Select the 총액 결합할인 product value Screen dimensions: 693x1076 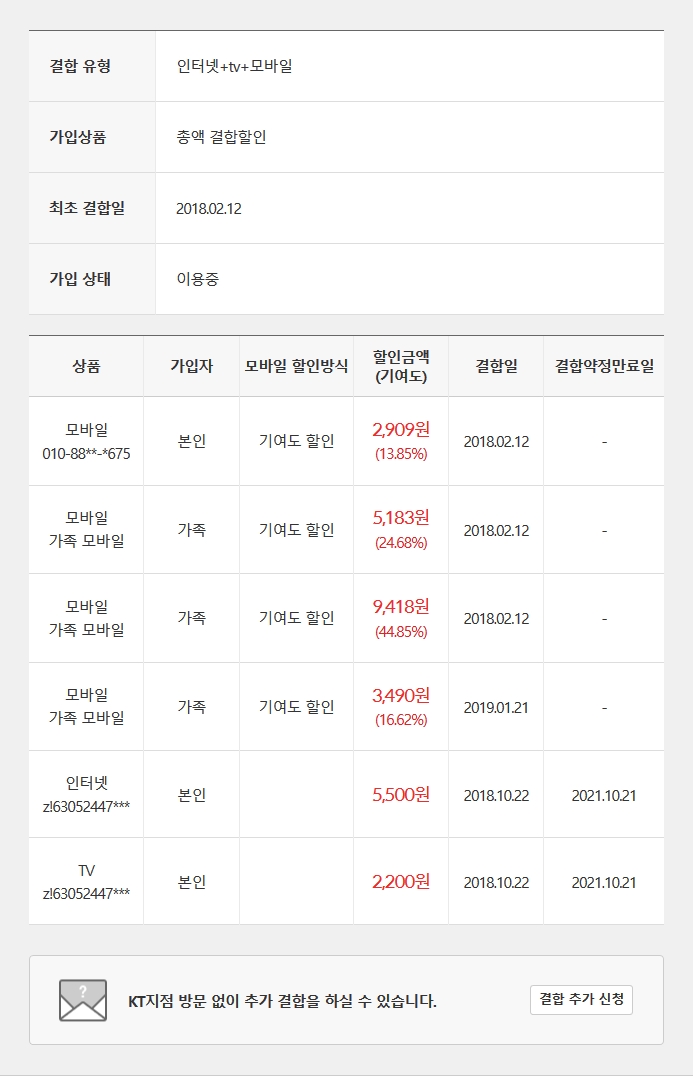pyautogui.click(x=221, y=137)
